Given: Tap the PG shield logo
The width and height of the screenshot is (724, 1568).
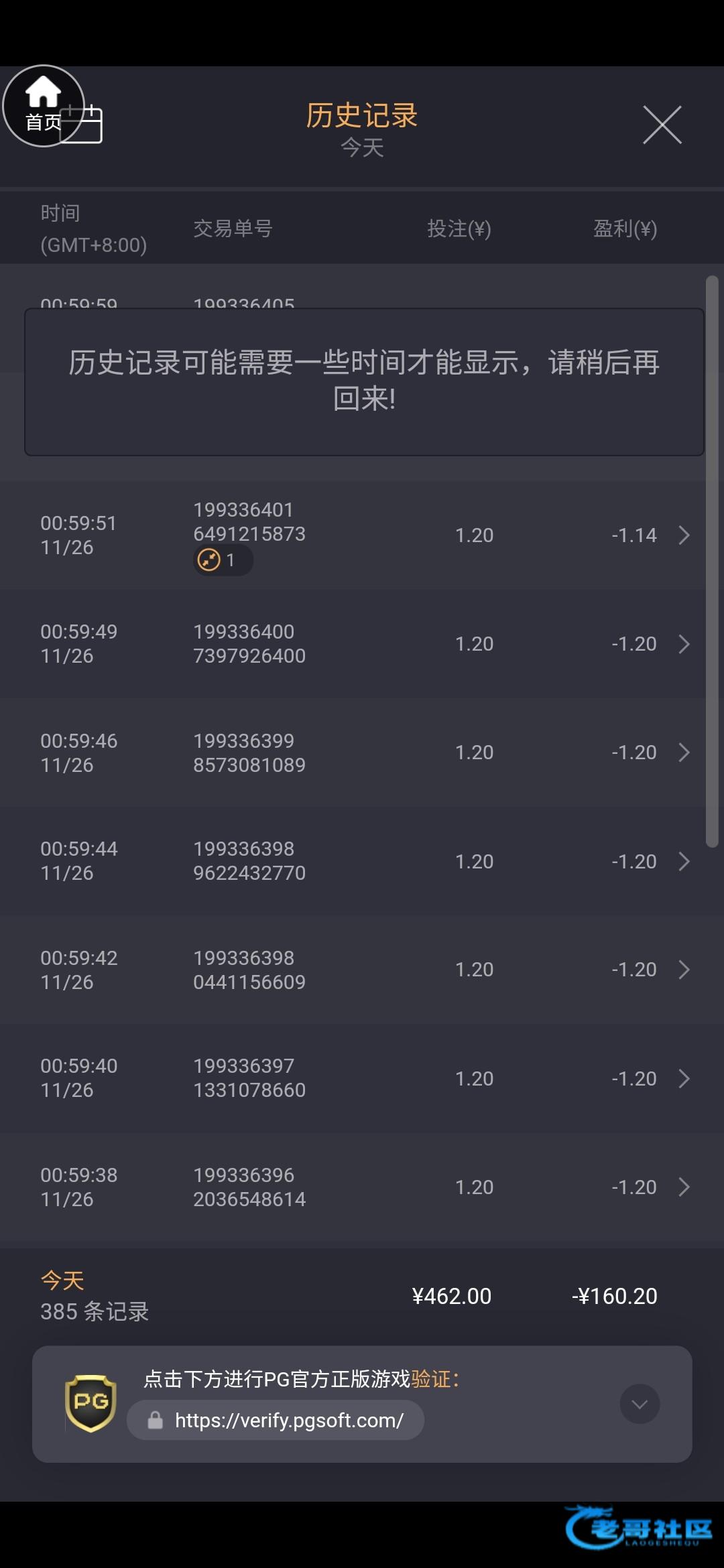Looking at the screenshot, I should (x=90, y=1403).
